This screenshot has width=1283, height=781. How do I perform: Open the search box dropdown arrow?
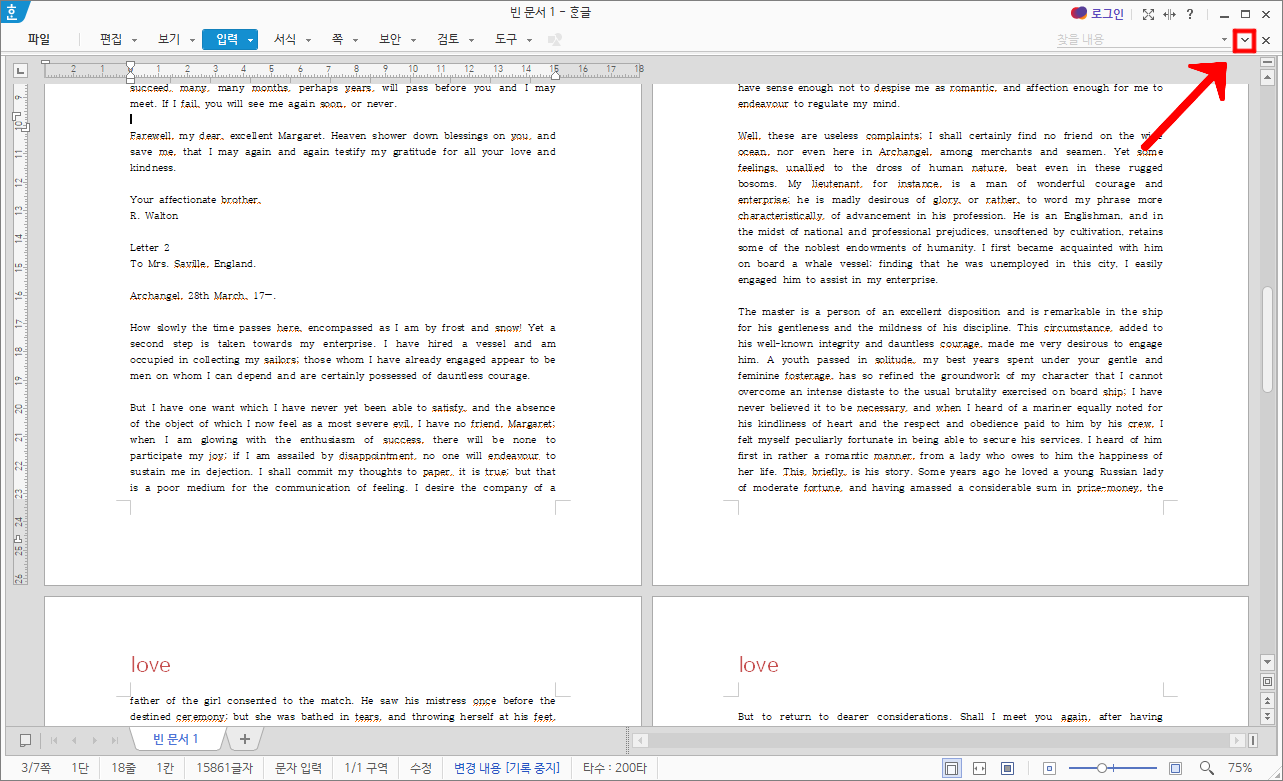pyautogui.click(x=1225, y=40)
